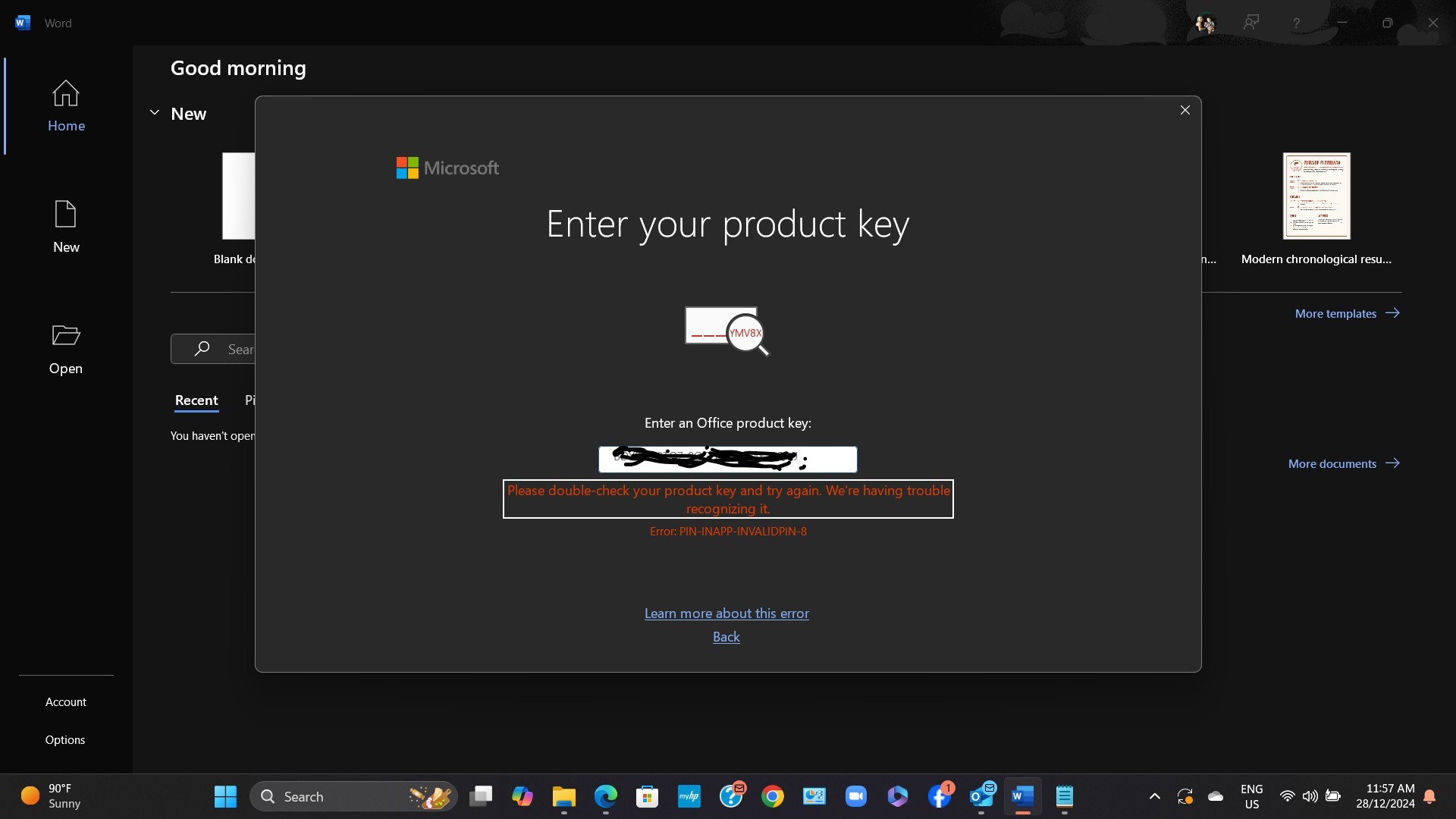Open Microsoft Store from the taskbar
Screen dimensions: 1456x819
tap(648, 797)
